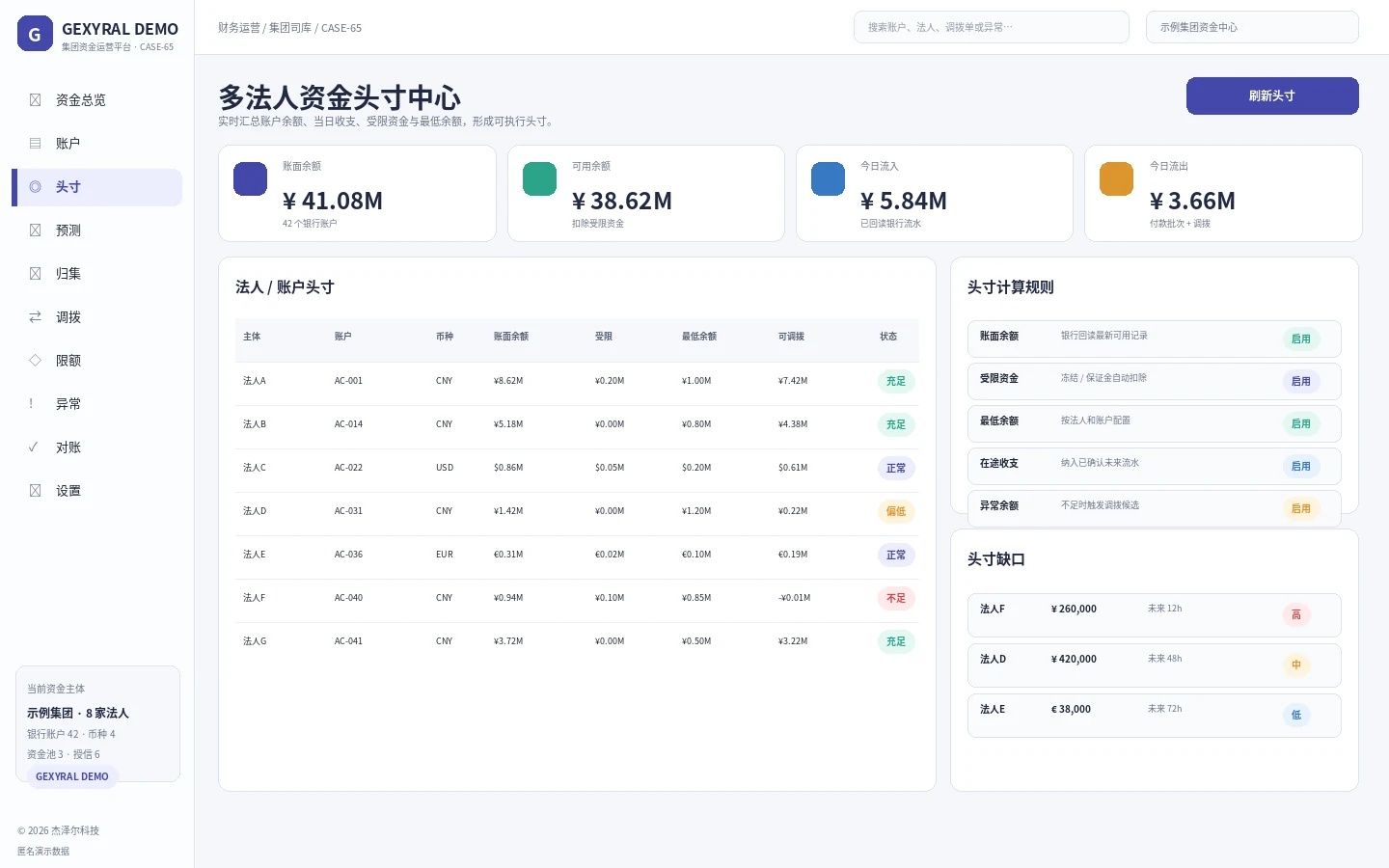Click the USD currency cell

(x=445, y=468)
